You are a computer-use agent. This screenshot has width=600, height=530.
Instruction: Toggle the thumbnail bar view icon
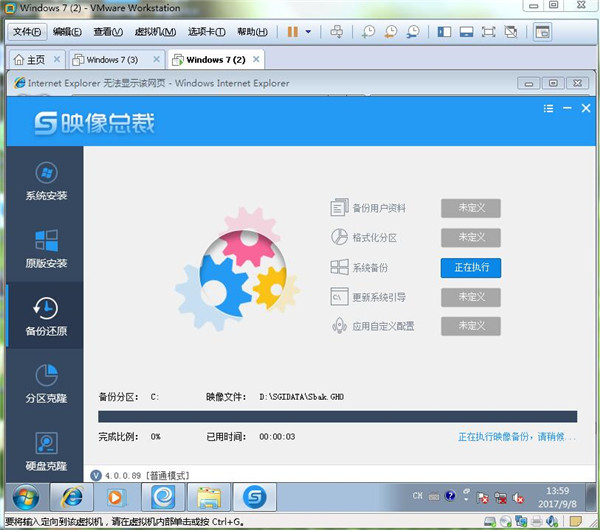pyautogui.click(x=466, y=32)
